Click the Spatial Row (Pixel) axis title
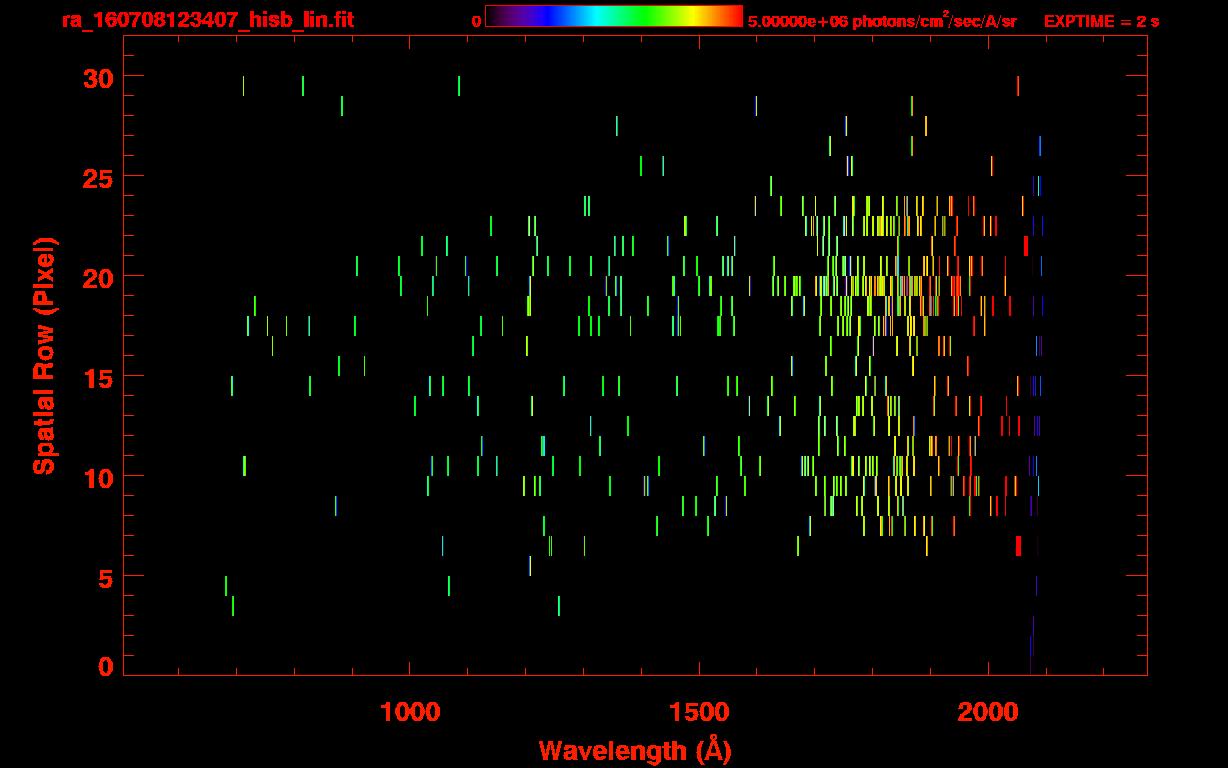The height and width of the screenshot is (768, 1228). click(x=45, y=356)
